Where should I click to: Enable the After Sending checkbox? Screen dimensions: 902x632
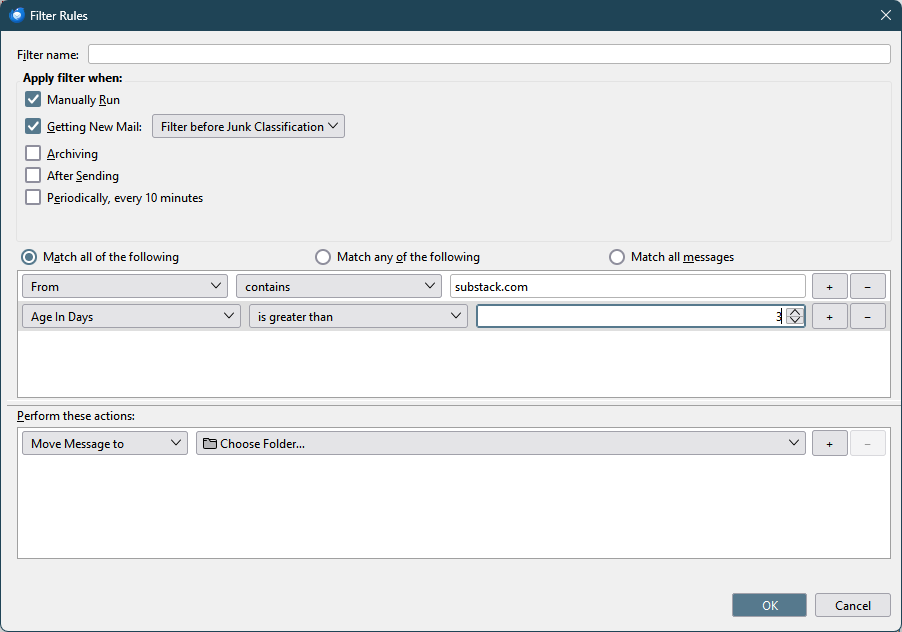click(x=33, y=175)
